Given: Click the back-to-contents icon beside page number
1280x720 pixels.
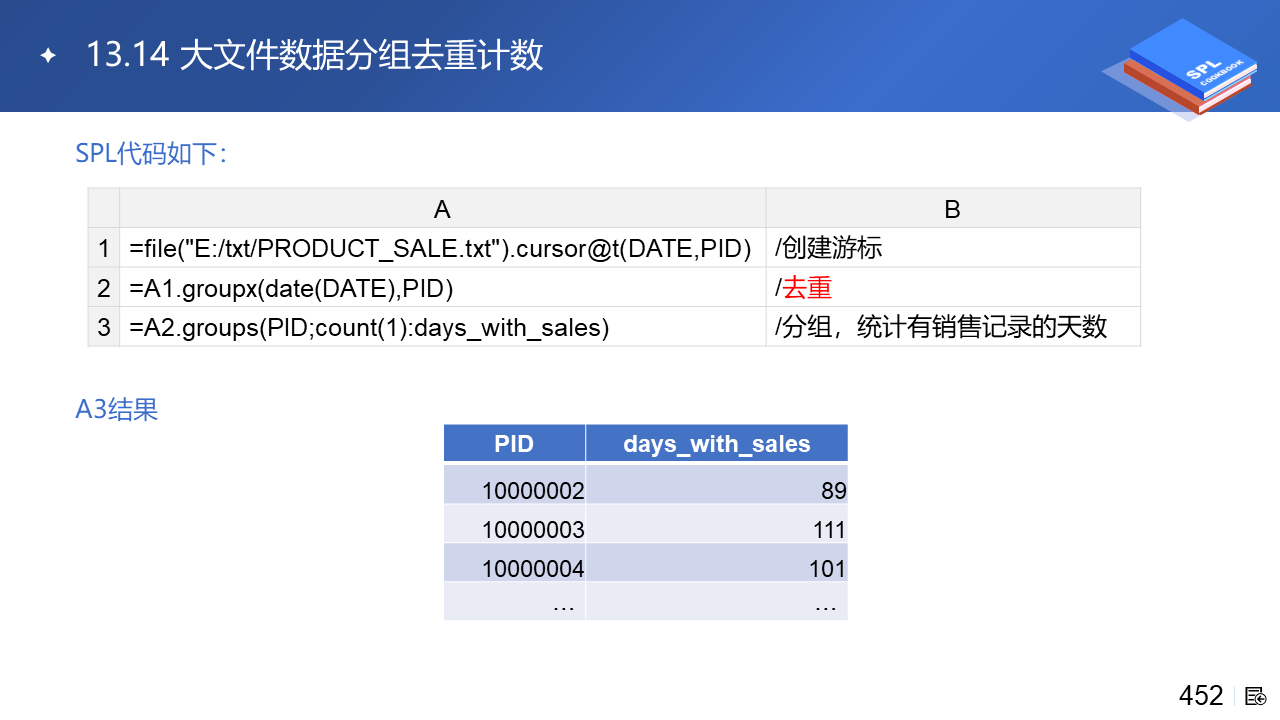Looking at the screenshot, I should pyautogui.click(x=1256, y=696).
